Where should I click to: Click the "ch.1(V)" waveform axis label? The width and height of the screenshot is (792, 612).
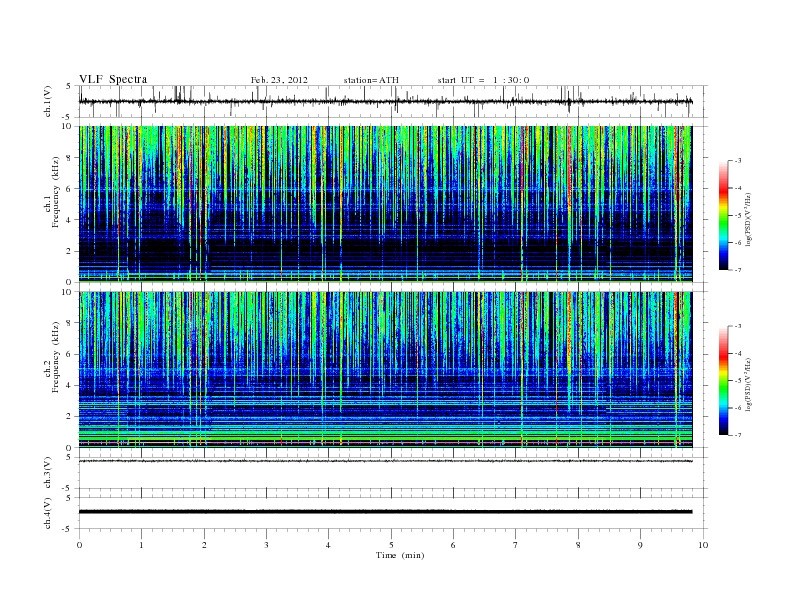[x=48, y=101]
